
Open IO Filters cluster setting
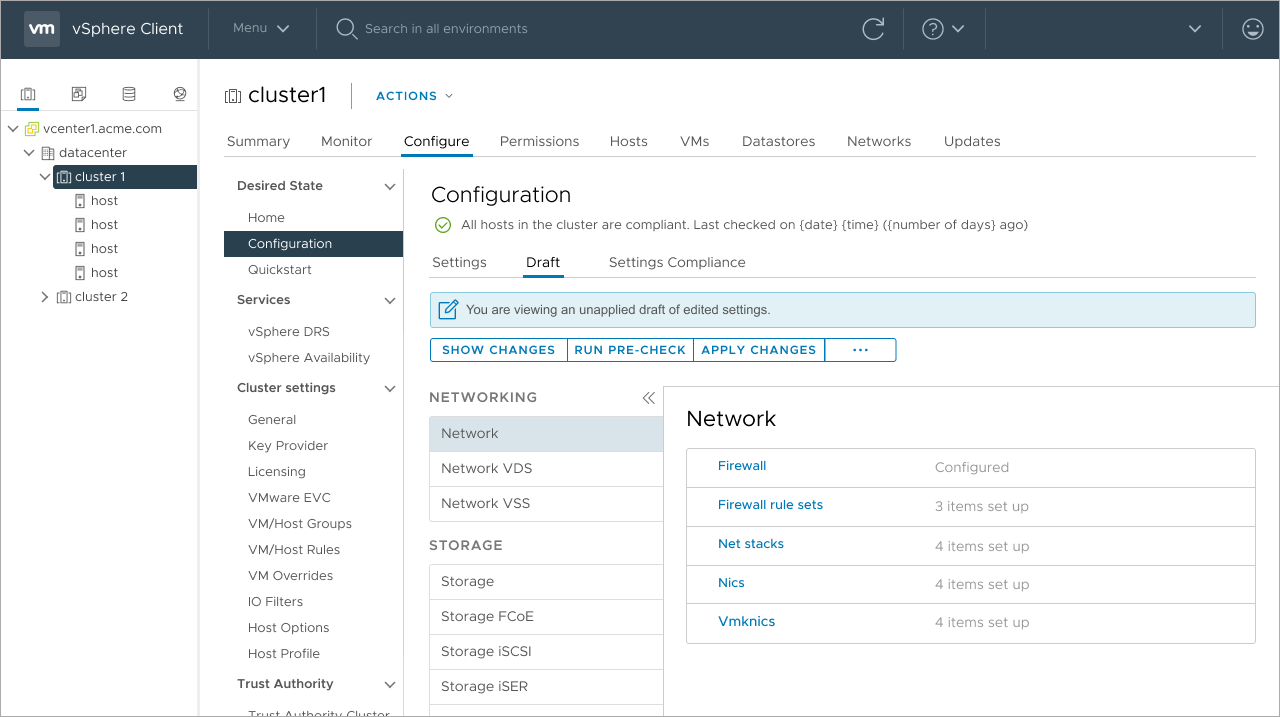click(275, 602)
